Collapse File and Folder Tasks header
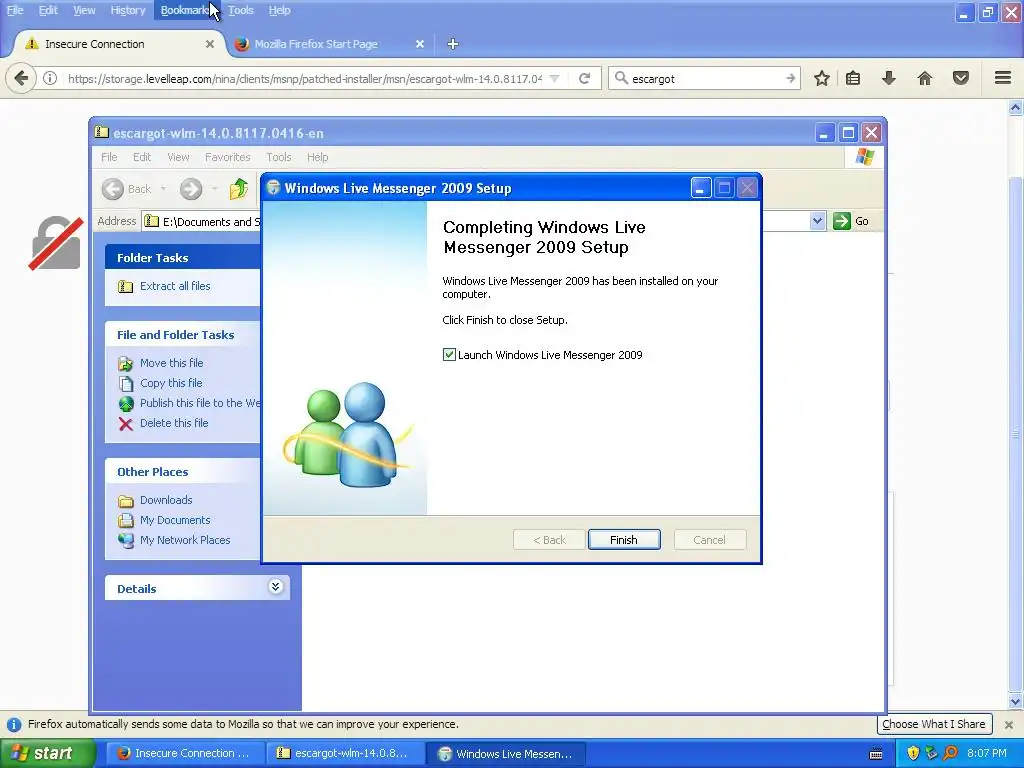The height and width of the screenshot is (768, 1024). [x=182, y=334]
